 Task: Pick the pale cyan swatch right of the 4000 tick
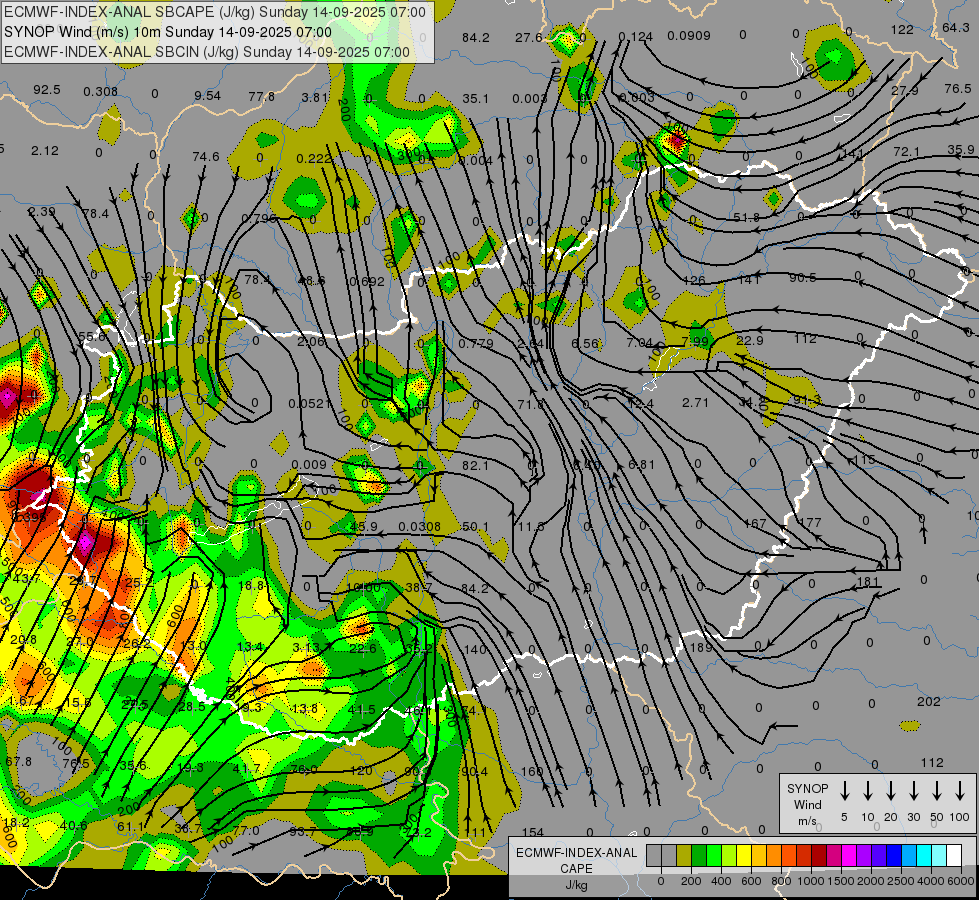pos(938,855)
